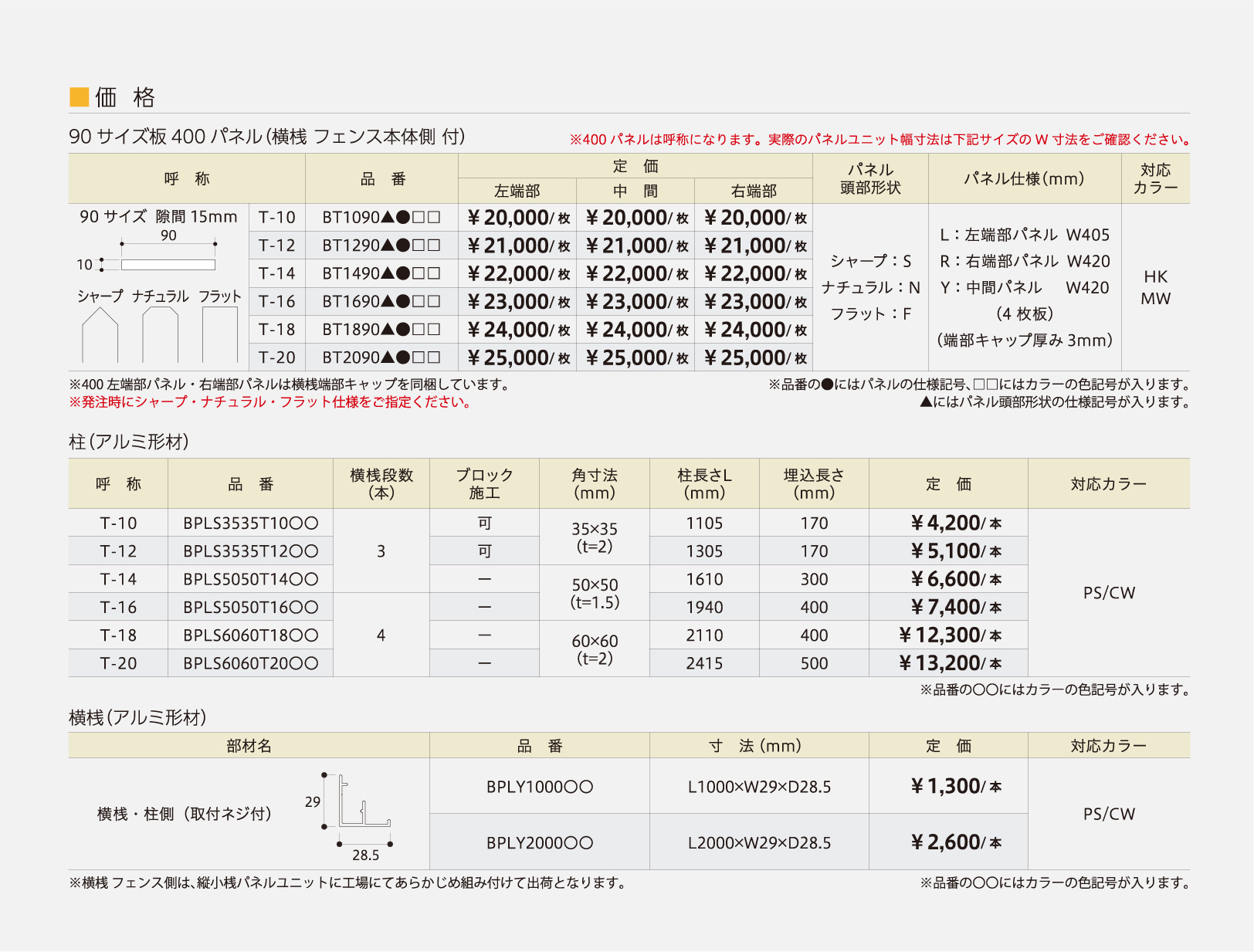Select post code BPLS3535T10○○
This screenshot has height=952, width=1254.
click(251, 523)
